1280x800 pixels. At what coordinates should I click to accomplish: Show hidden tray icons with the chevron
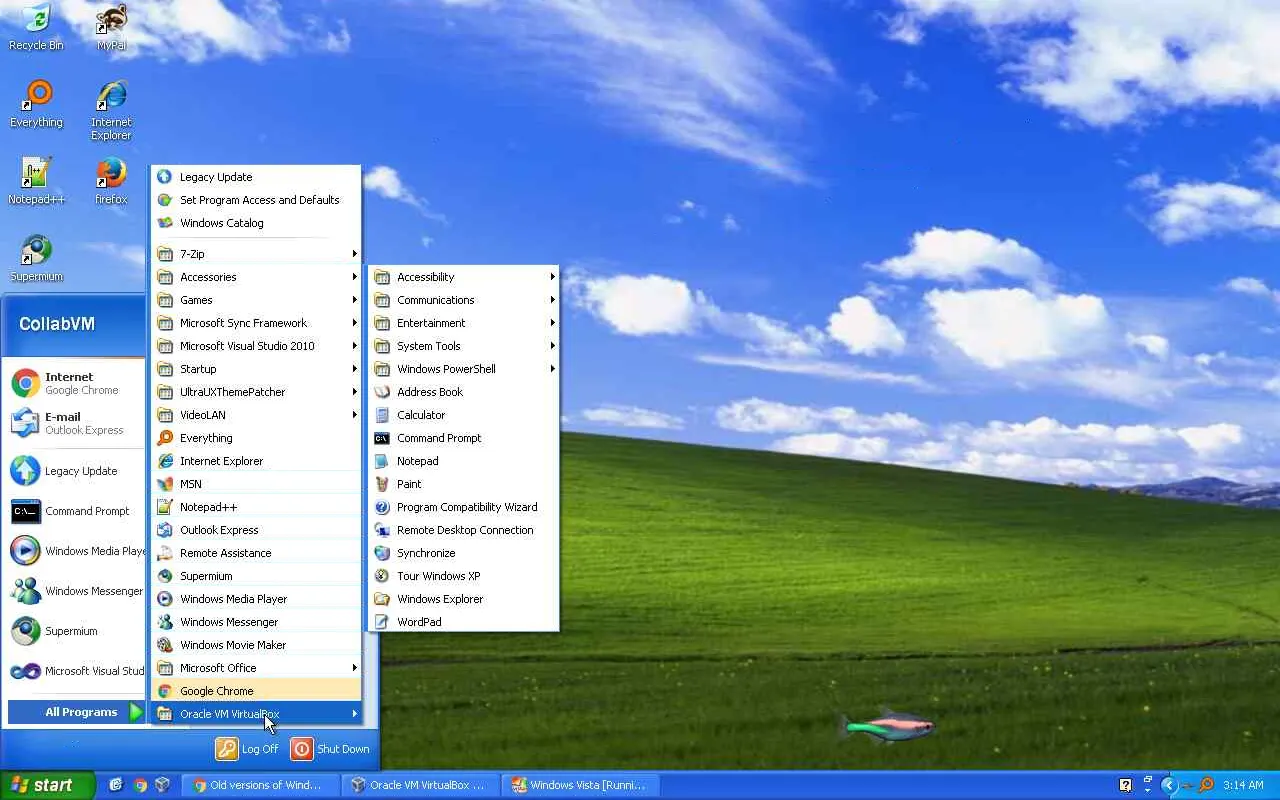point(1168,785)
